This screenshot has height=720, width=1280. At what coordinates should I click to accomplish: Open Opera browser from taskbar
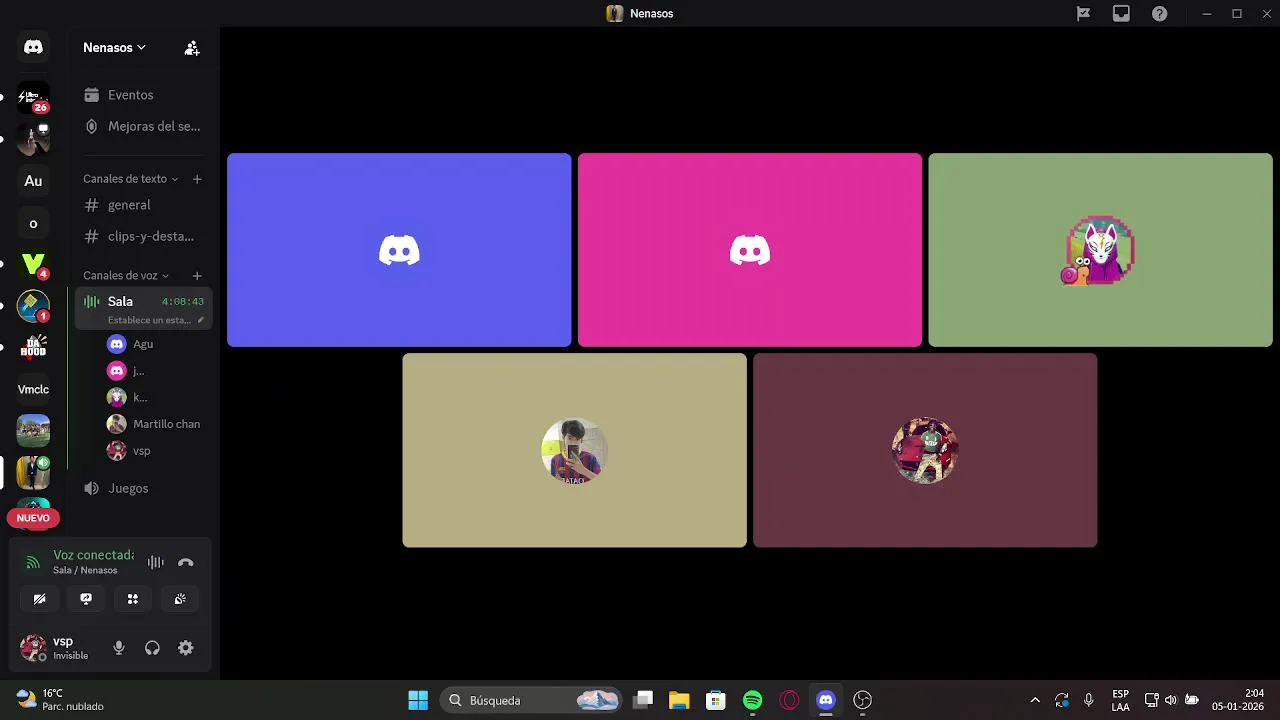coord(790,700)
